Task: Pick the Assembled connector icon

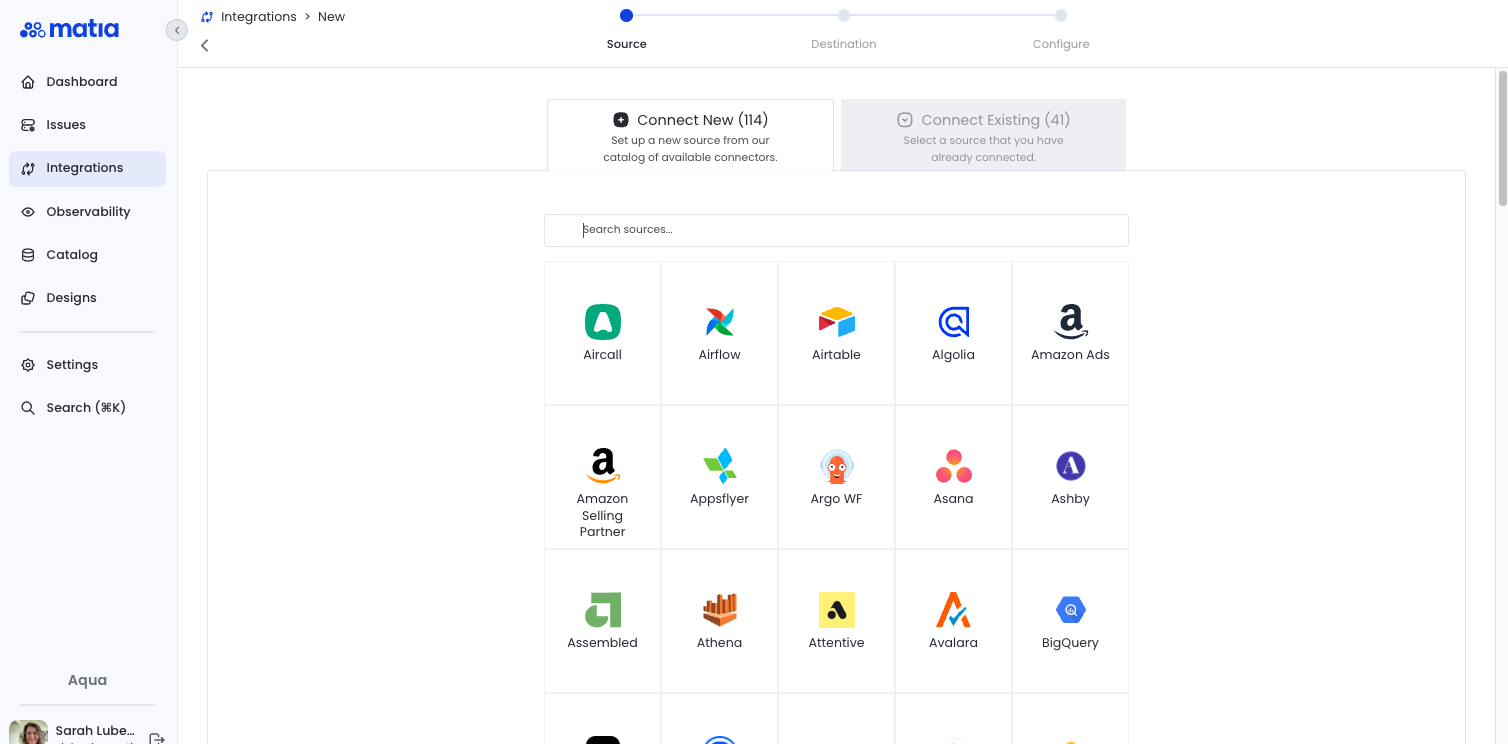Action: (x=603, y=610)
